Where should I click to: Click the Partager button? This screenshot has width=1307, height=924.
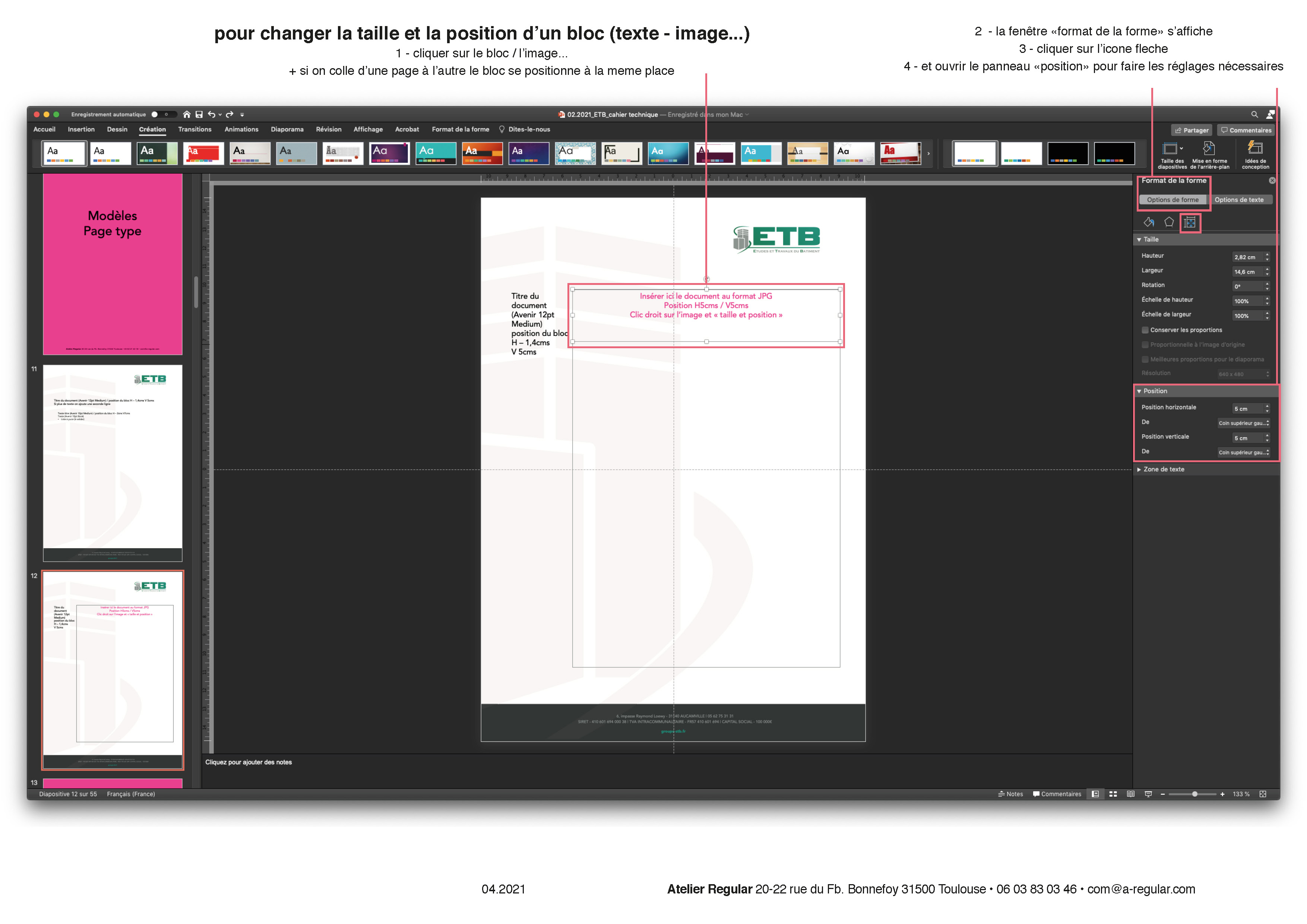click(x=1192, y=130)
